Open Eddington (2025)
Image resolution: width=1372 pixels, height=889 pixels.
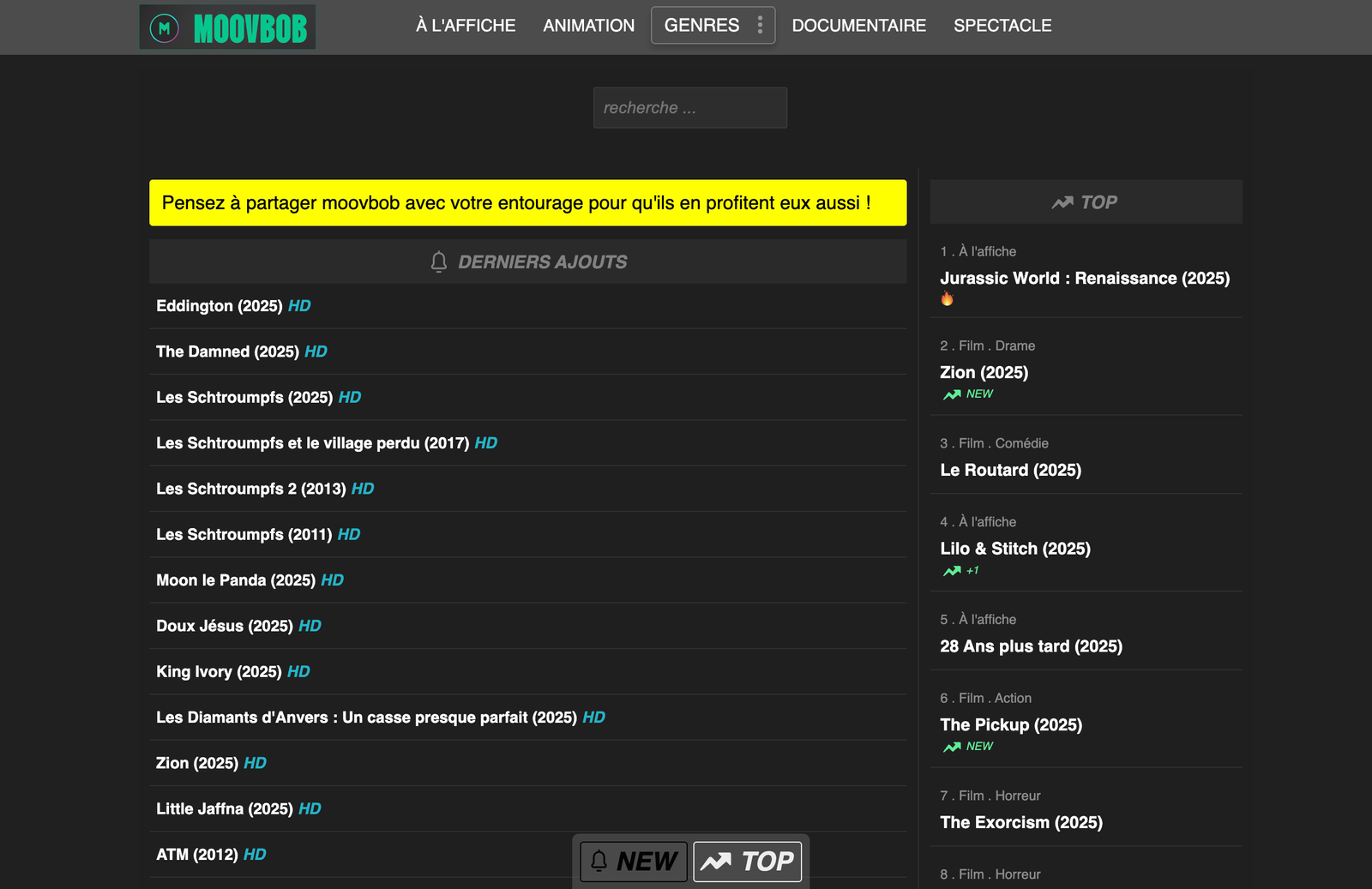pos(219,306)
